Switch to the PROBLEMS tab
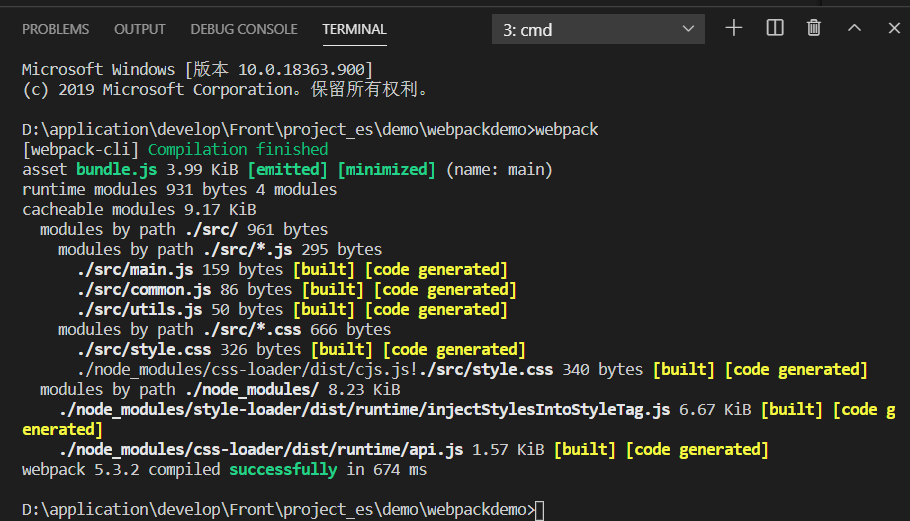 click(x=56, y=29)
